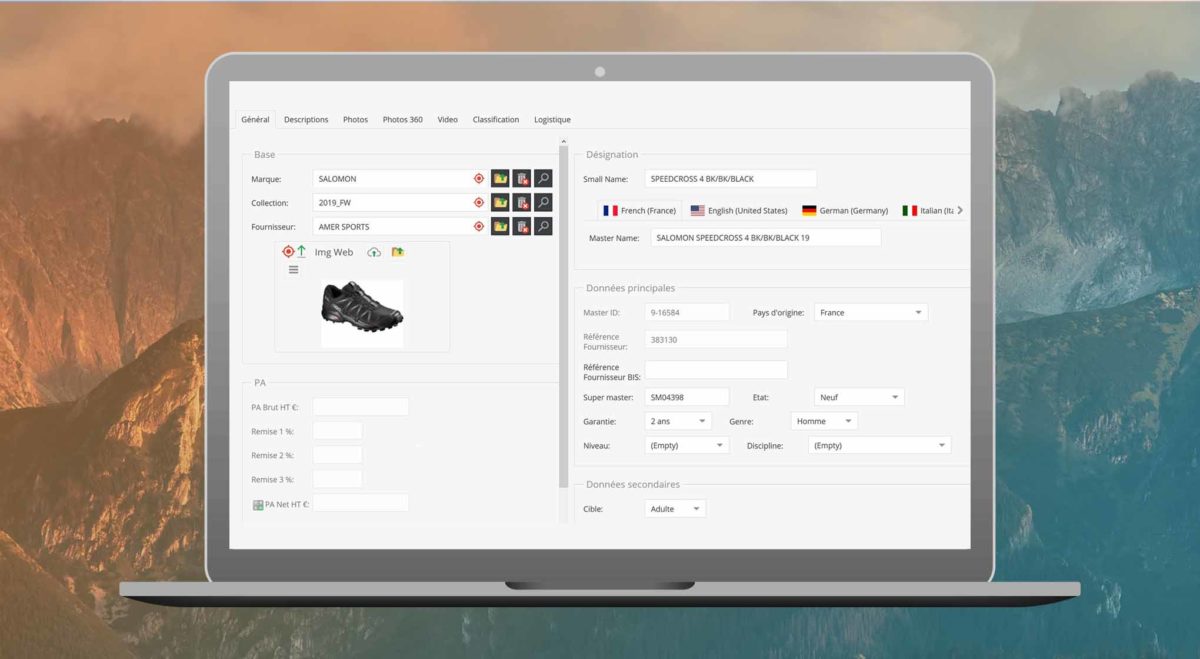Open the Logistique tab
This screenshot has height=659, width=1200.
552,119
